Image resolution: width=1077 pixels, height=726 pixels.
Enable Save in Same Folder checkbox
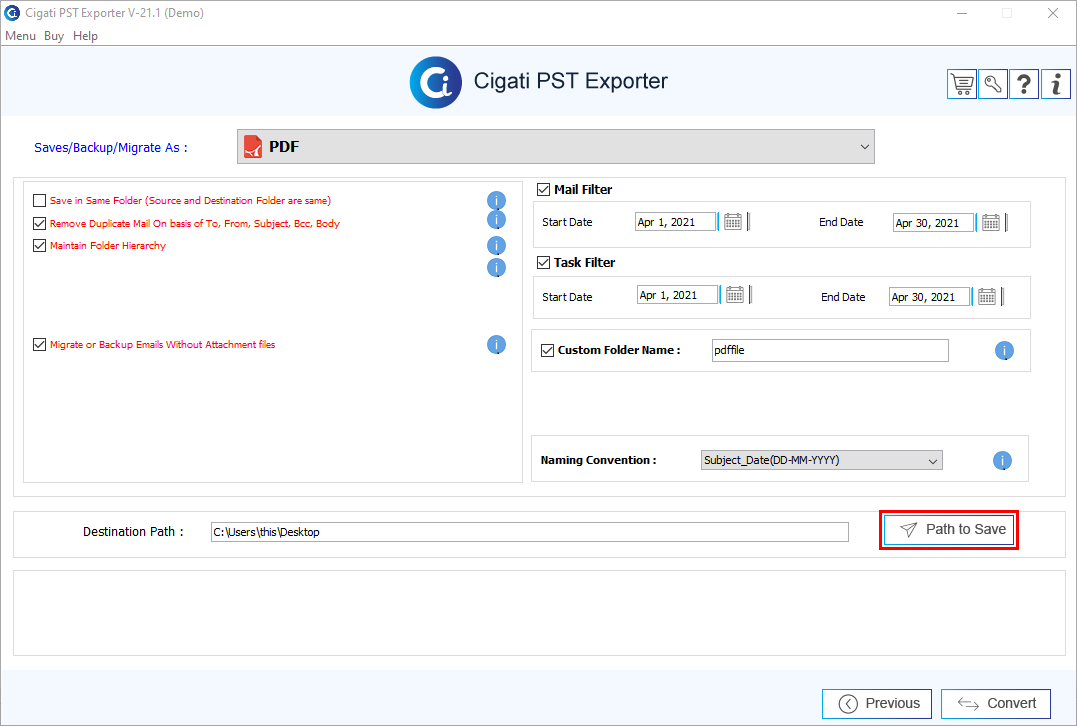pos(39,201)
